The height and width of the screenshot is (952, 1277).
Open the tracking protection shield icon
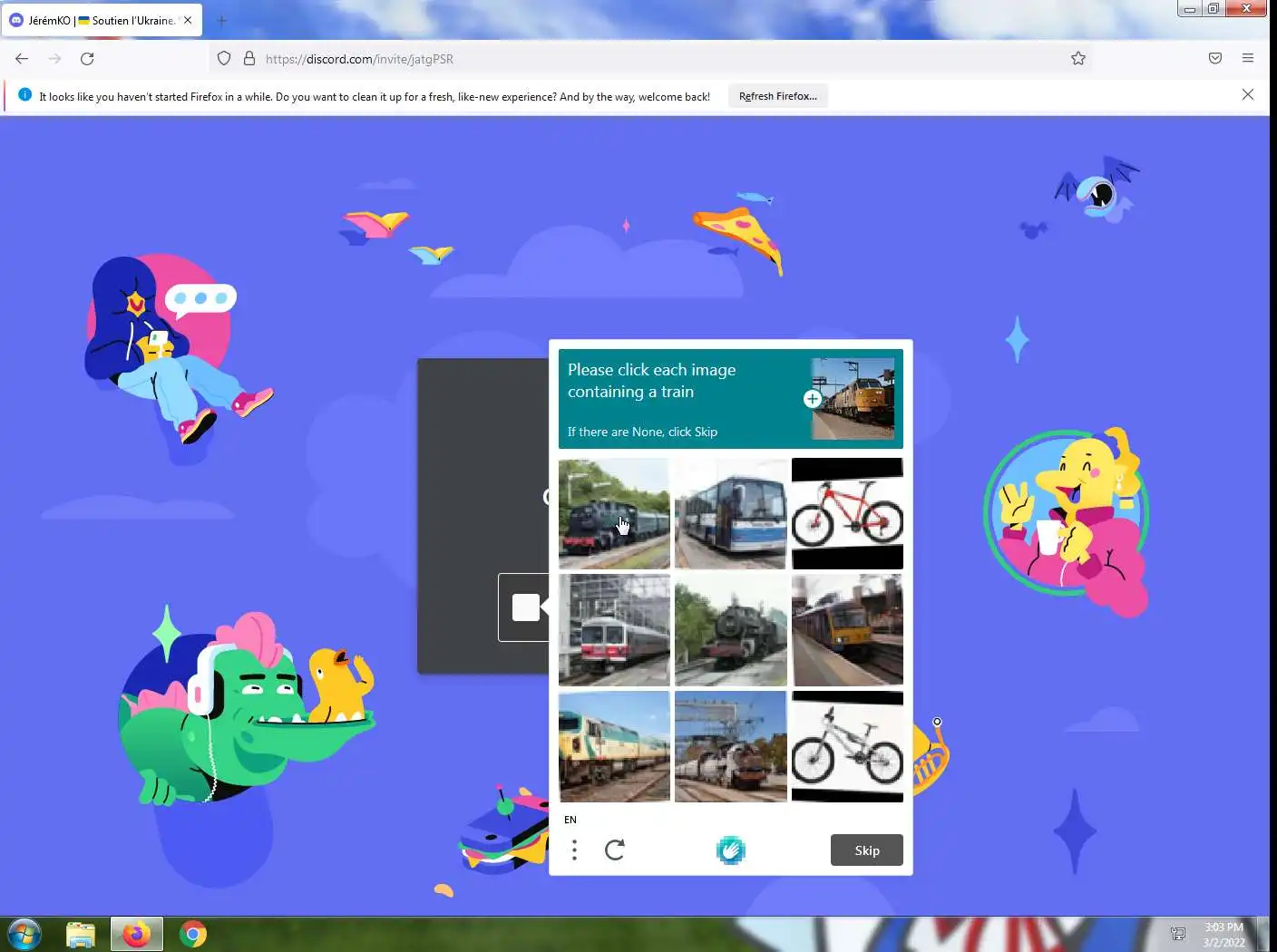[x=224, y=59]
